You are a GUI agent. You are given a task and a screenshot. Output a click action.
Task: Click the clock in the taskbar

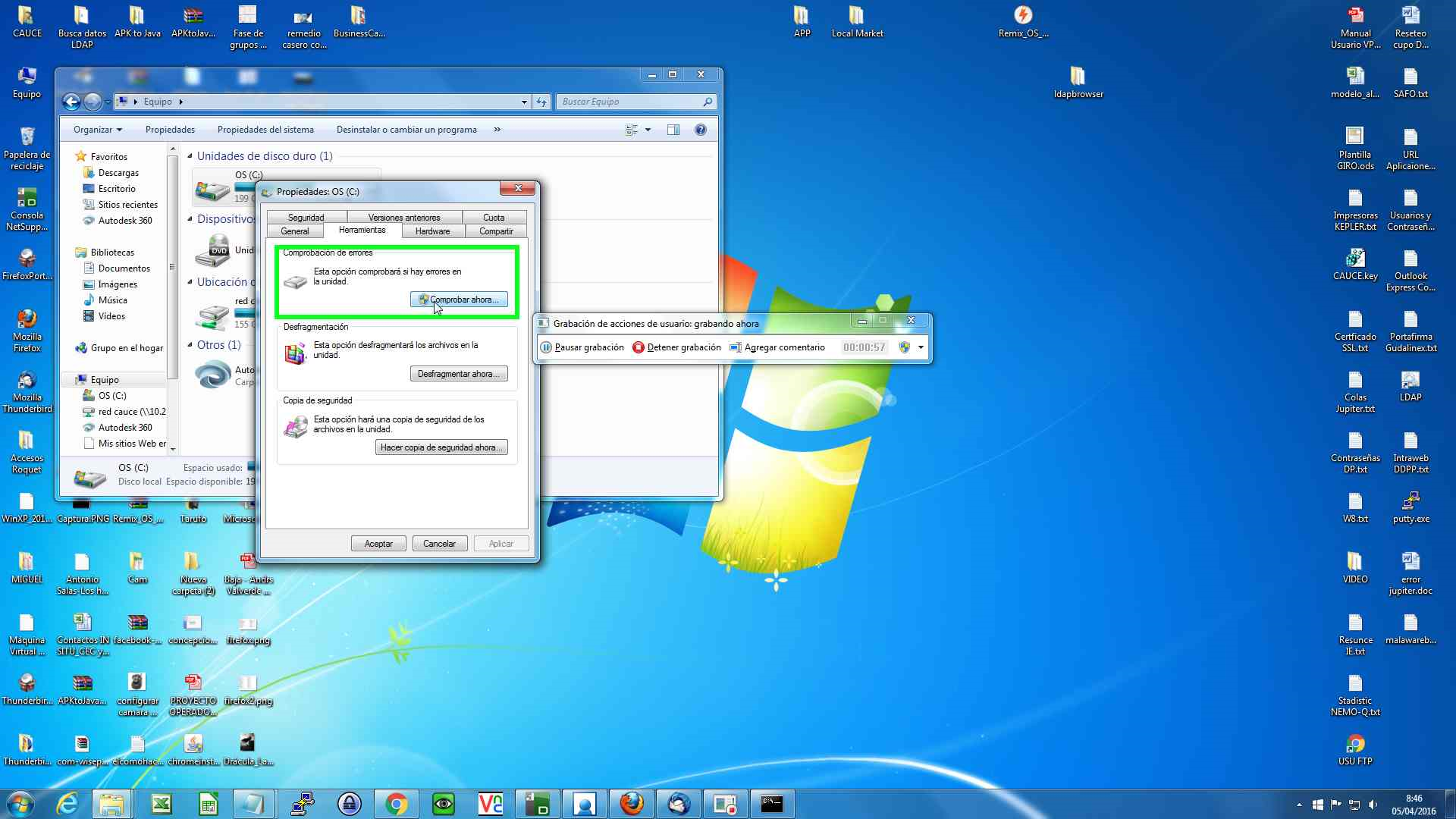pyautogui.click(x=1414, y=805)
